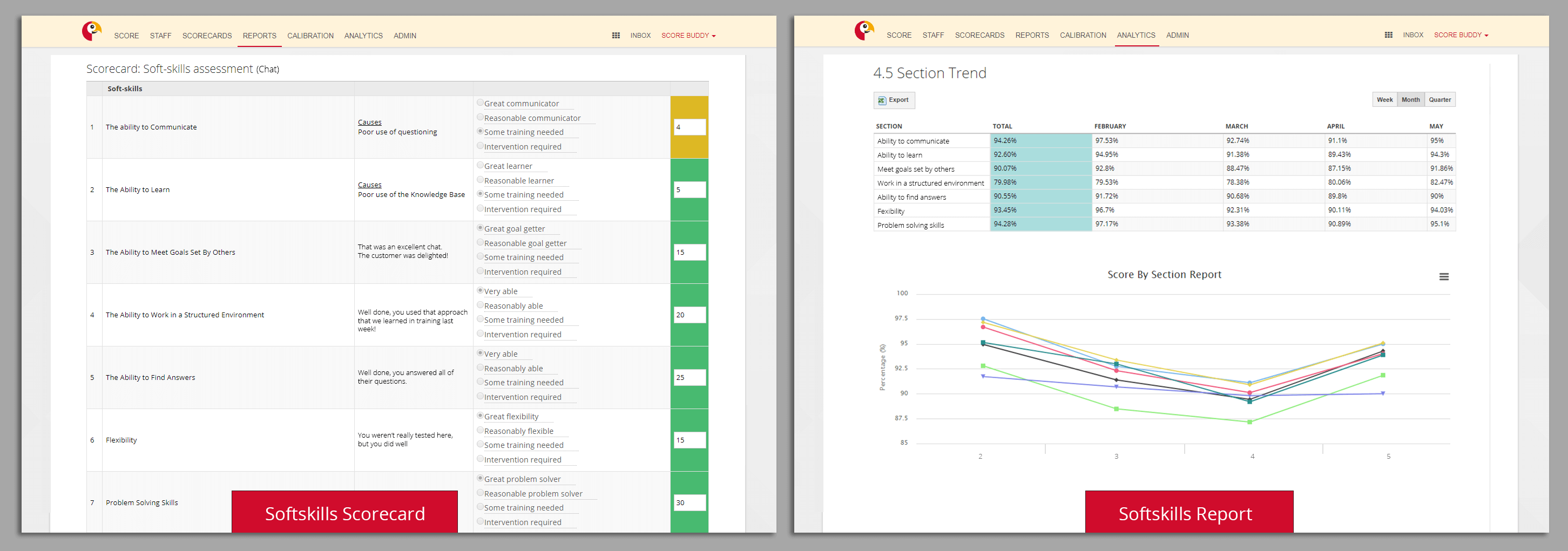The width and height of the screenshot is (1568, 551).
Task: Click the parrot logo in the Reports window
Action: click(x=91, y=31)
